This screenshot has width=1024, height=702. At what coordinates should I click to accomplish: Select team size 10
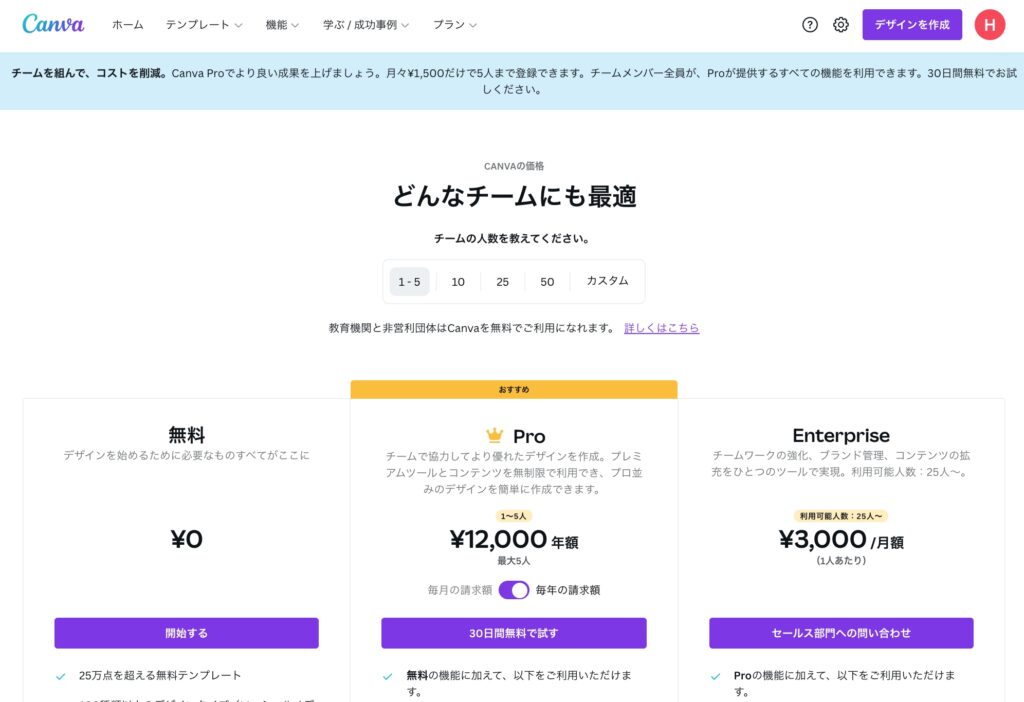click(x=458, y=281)
